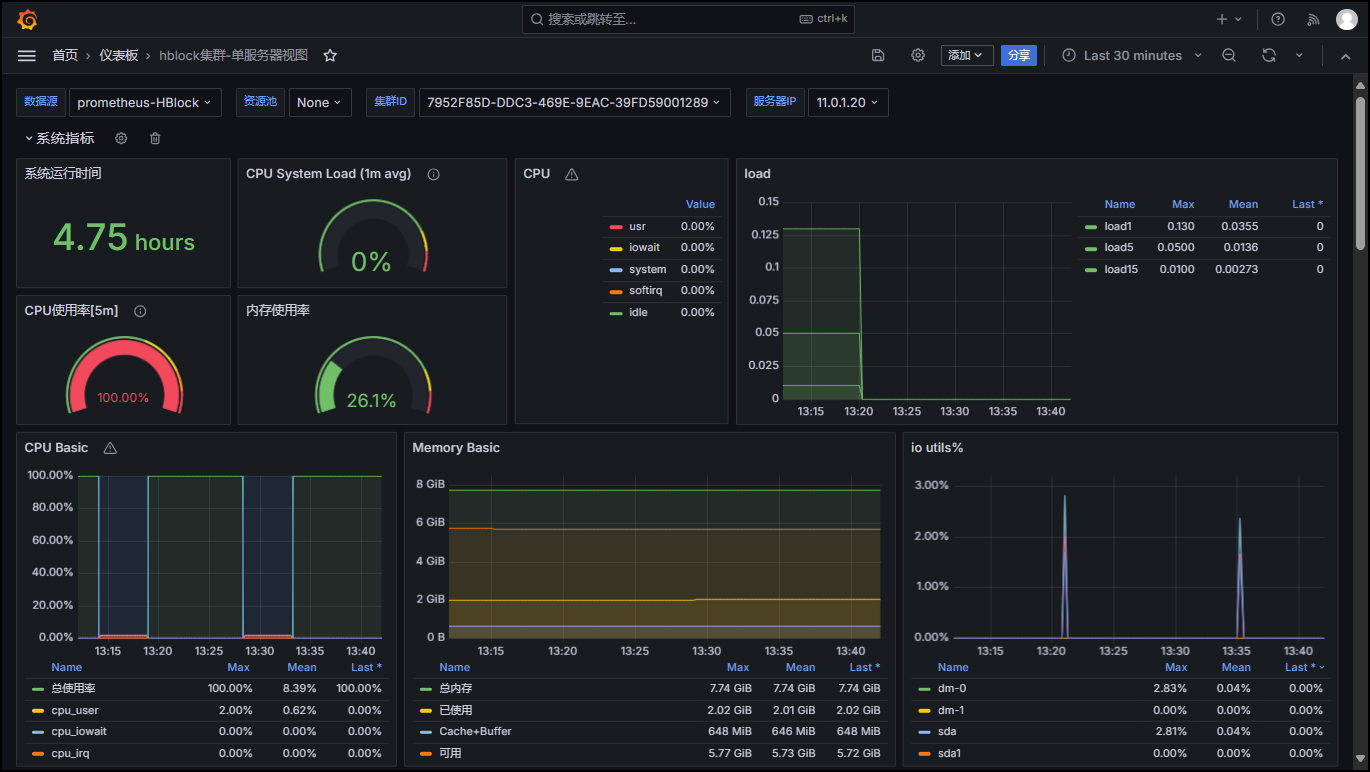Screen dimensions: 1370x772
Task: Toggle 可用 series in Memory legend
Action: click(x=449, y=753)
